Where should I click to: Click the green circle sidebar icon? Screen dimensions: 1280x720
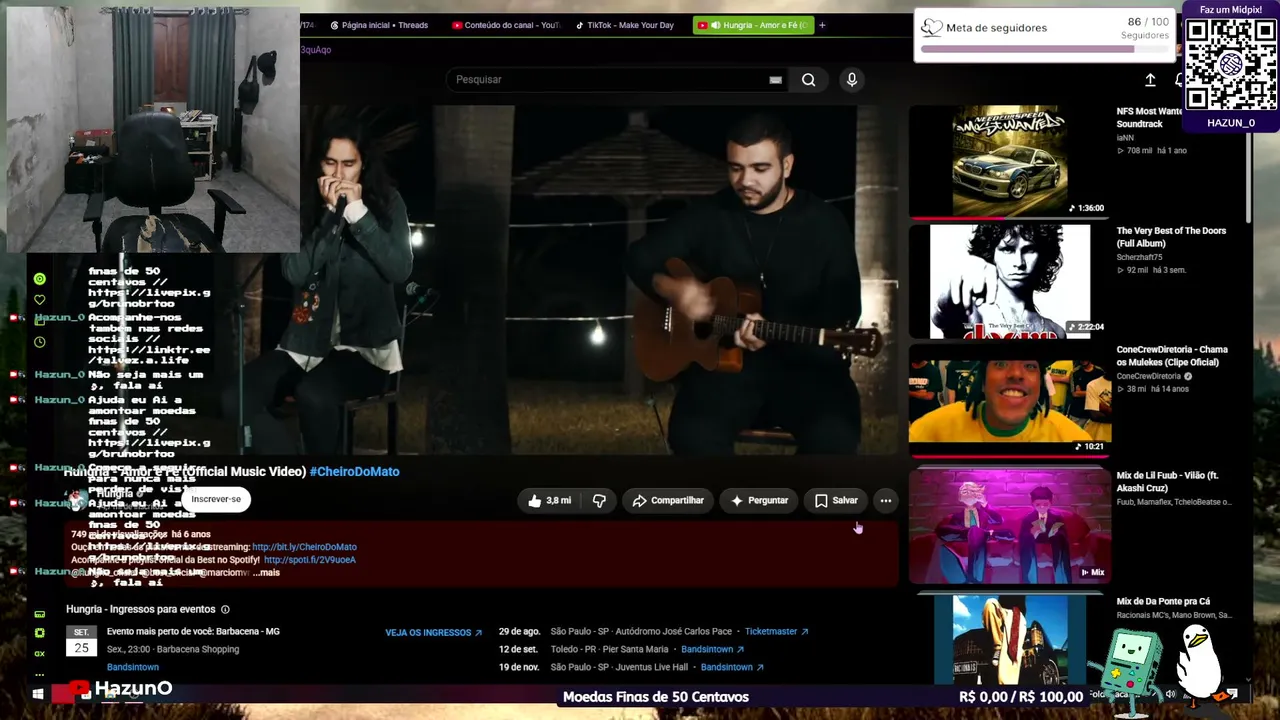[40, 279]
